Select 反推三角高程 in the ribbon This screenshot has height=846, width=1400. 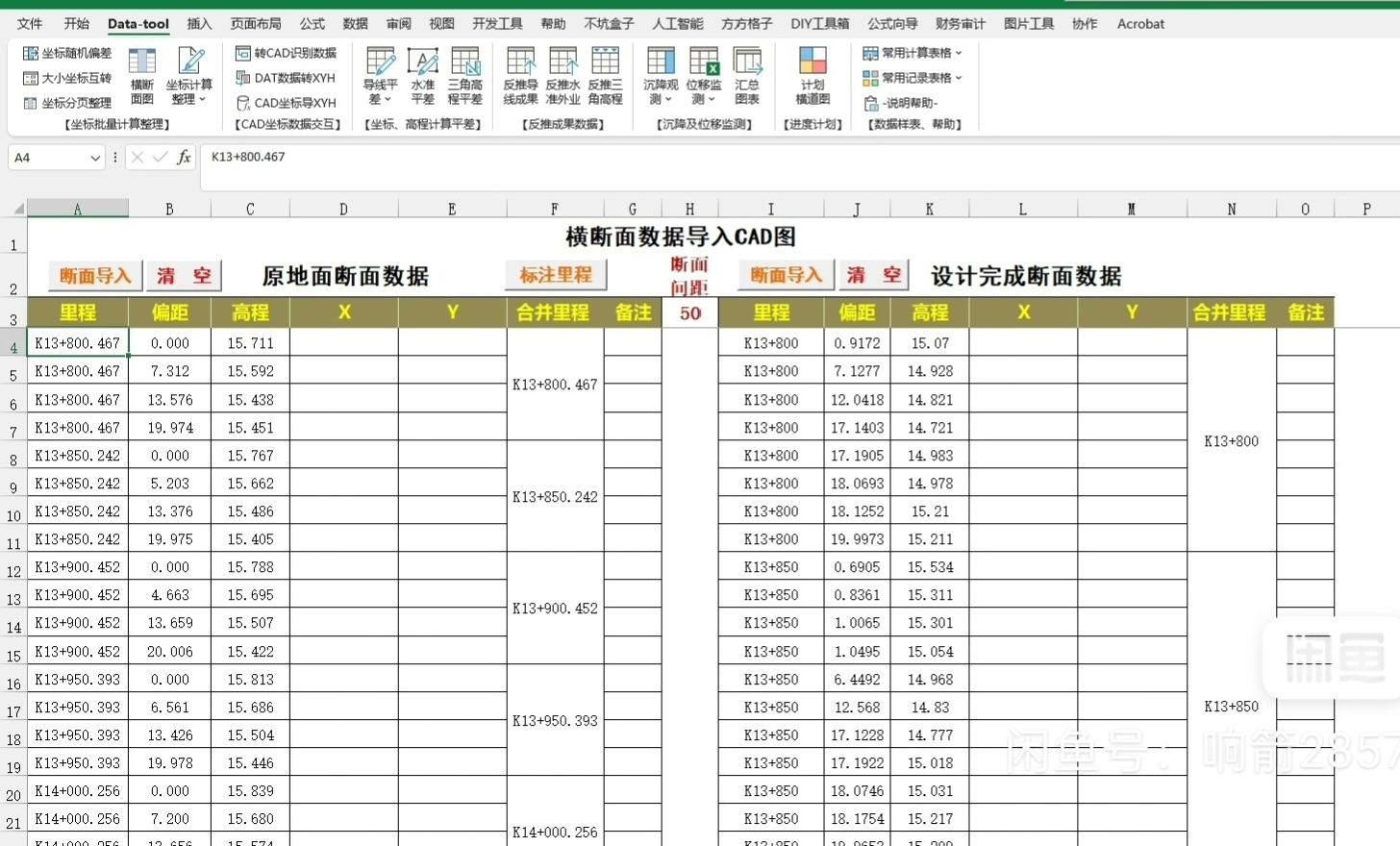605,77
